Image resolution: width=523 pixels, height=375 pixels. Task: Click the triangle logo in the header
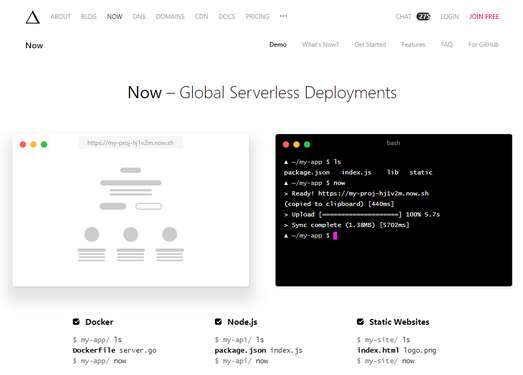pos(33,17)
